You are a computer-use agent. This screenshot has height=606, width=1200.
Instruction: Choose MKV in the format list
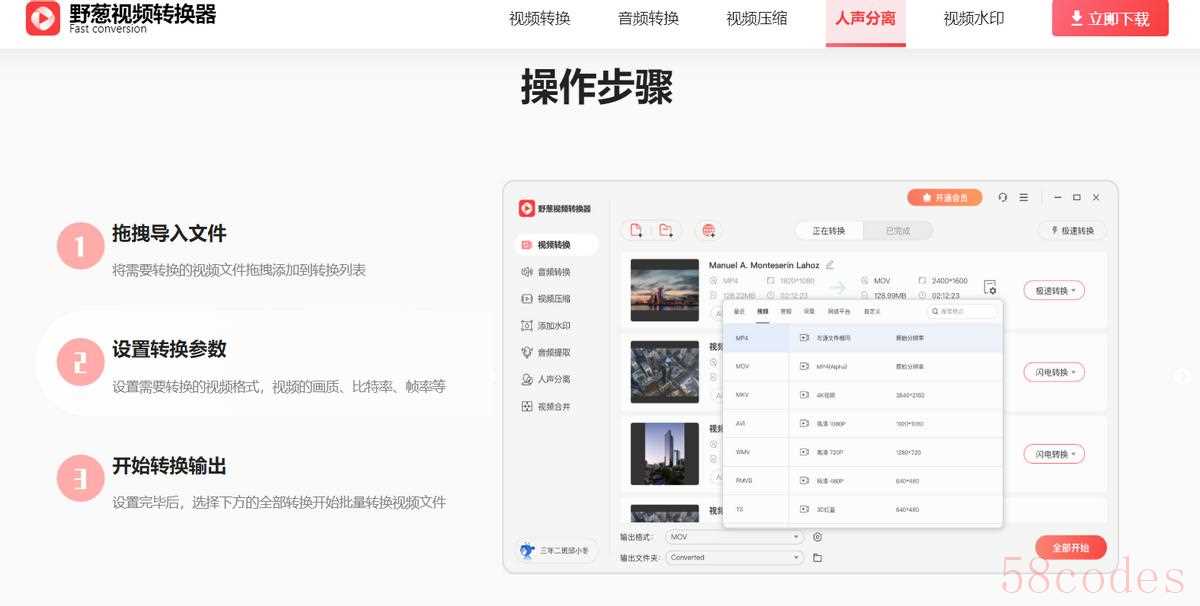(743, 395)
